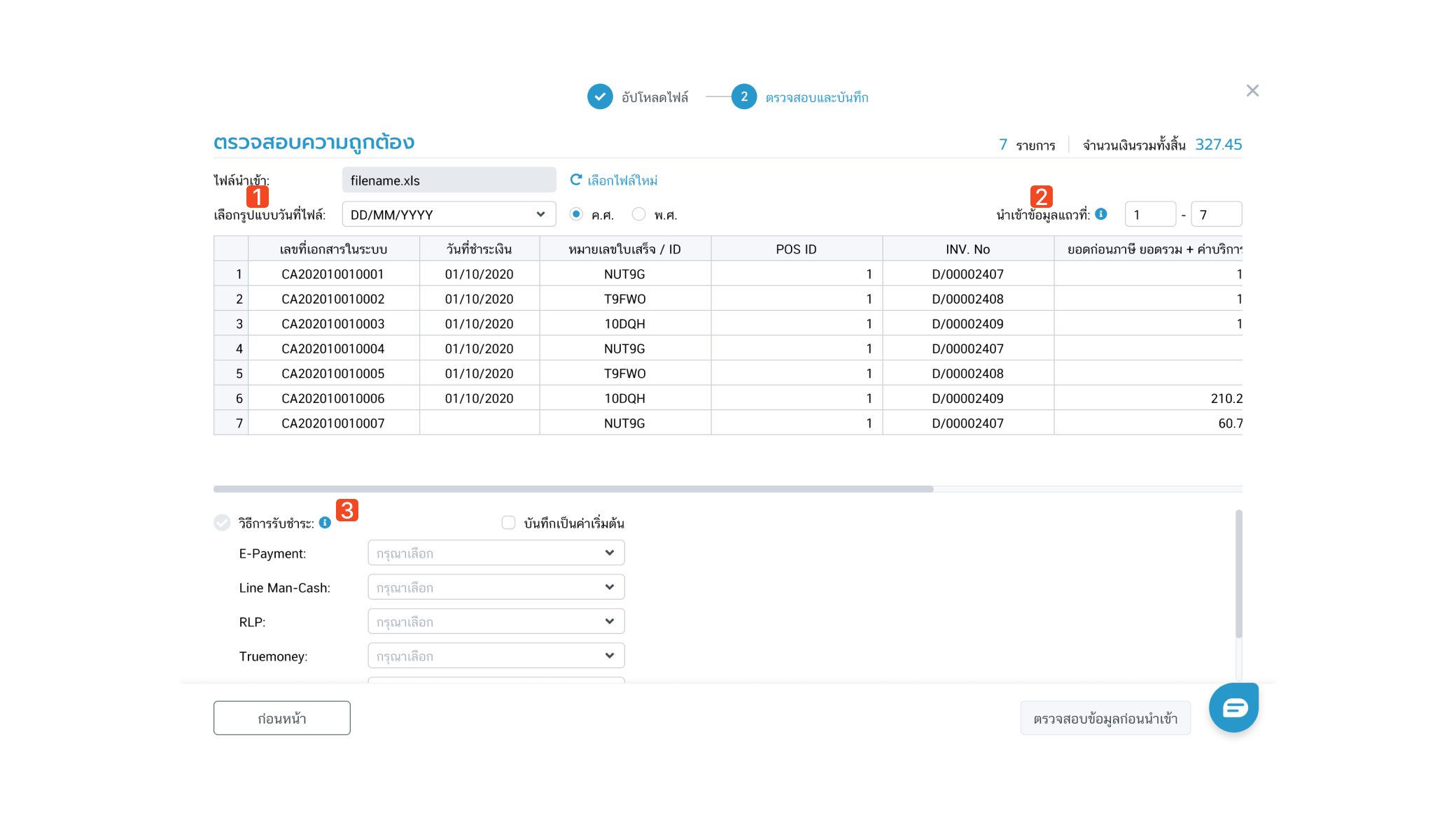Click the grey check circle beside วิธีการรับชำระ
The width and height of the screenshot is (1456, 818).
(222, 523)
